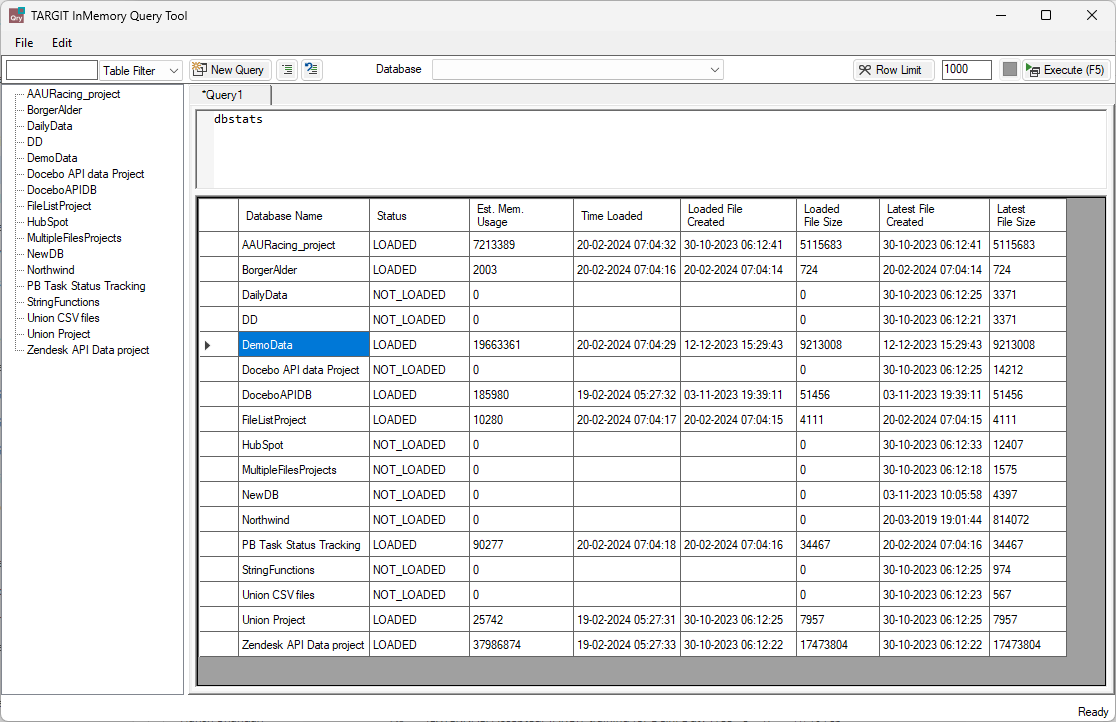Click the Loaded File Created column header
This screenshot has width=1116, height=722.
coord(738,215)
